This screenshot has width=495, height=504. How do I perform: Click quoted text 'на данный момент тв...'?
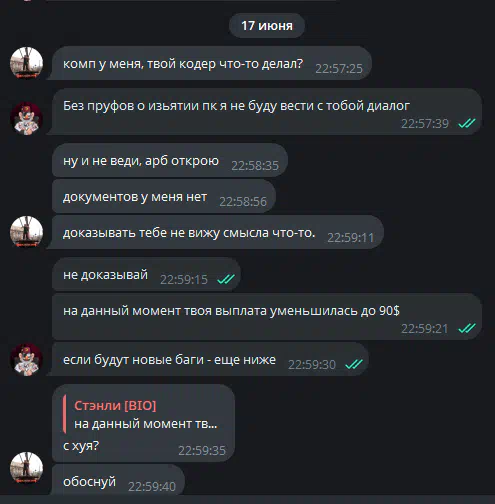pos(146,424)
